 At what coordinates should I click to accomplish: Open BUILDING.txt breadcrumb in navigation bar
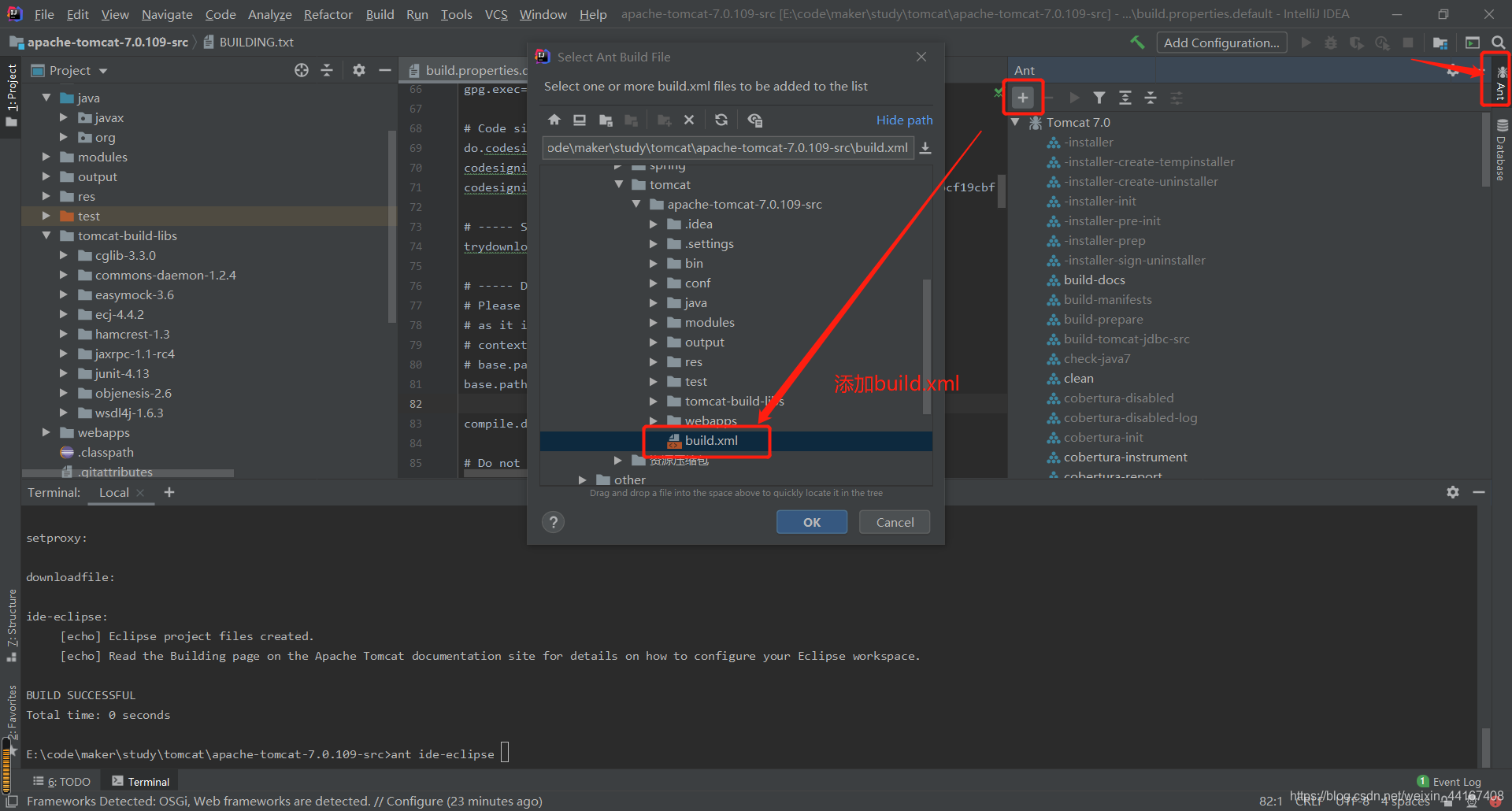(249, 43)
